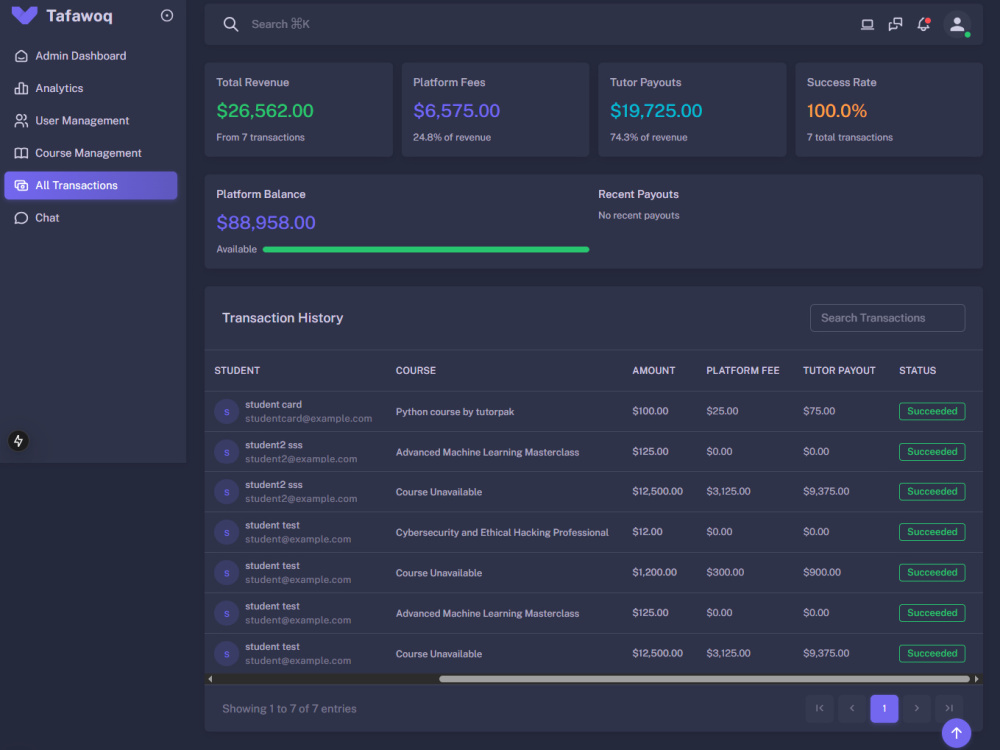Click the users icon beside User Management
1000x750 pixels.
tap(21, 121)
